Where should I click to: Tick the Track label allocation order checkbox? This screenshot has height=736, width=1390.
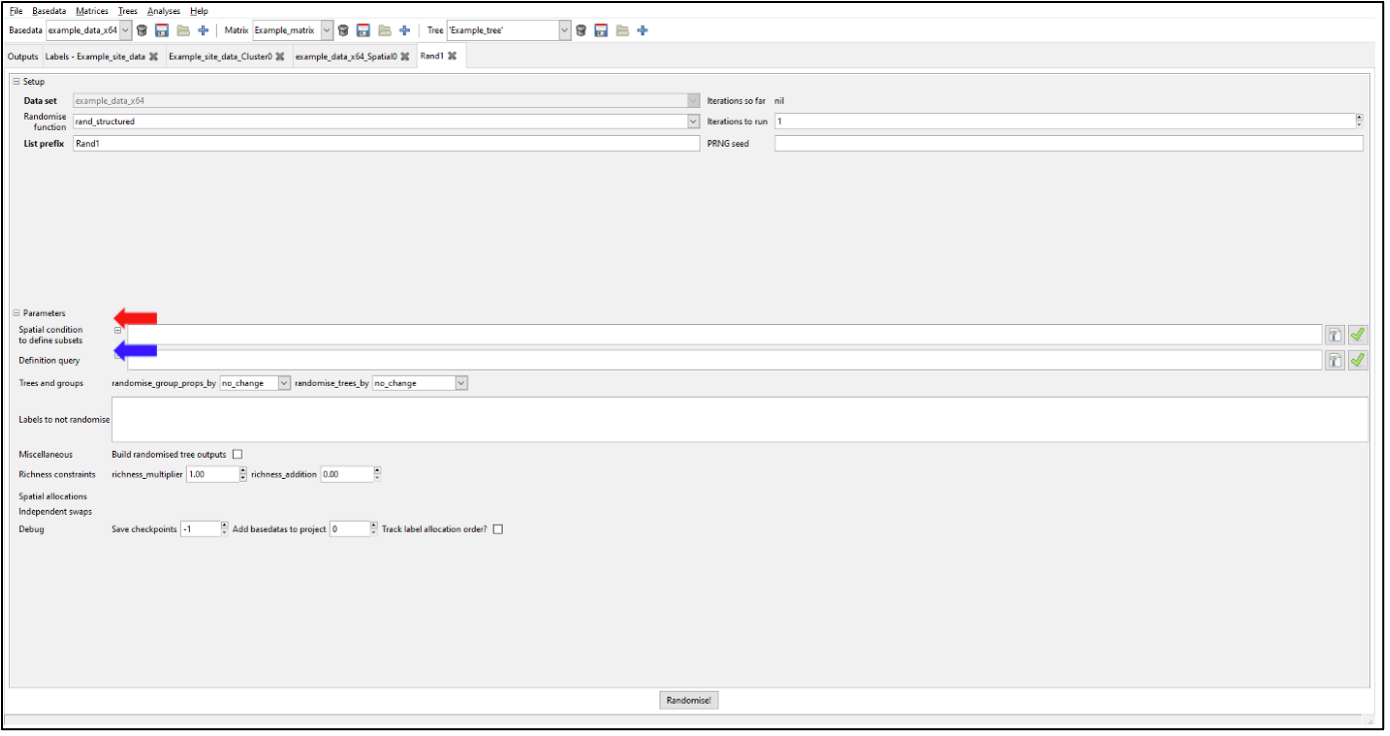point(498,529)
